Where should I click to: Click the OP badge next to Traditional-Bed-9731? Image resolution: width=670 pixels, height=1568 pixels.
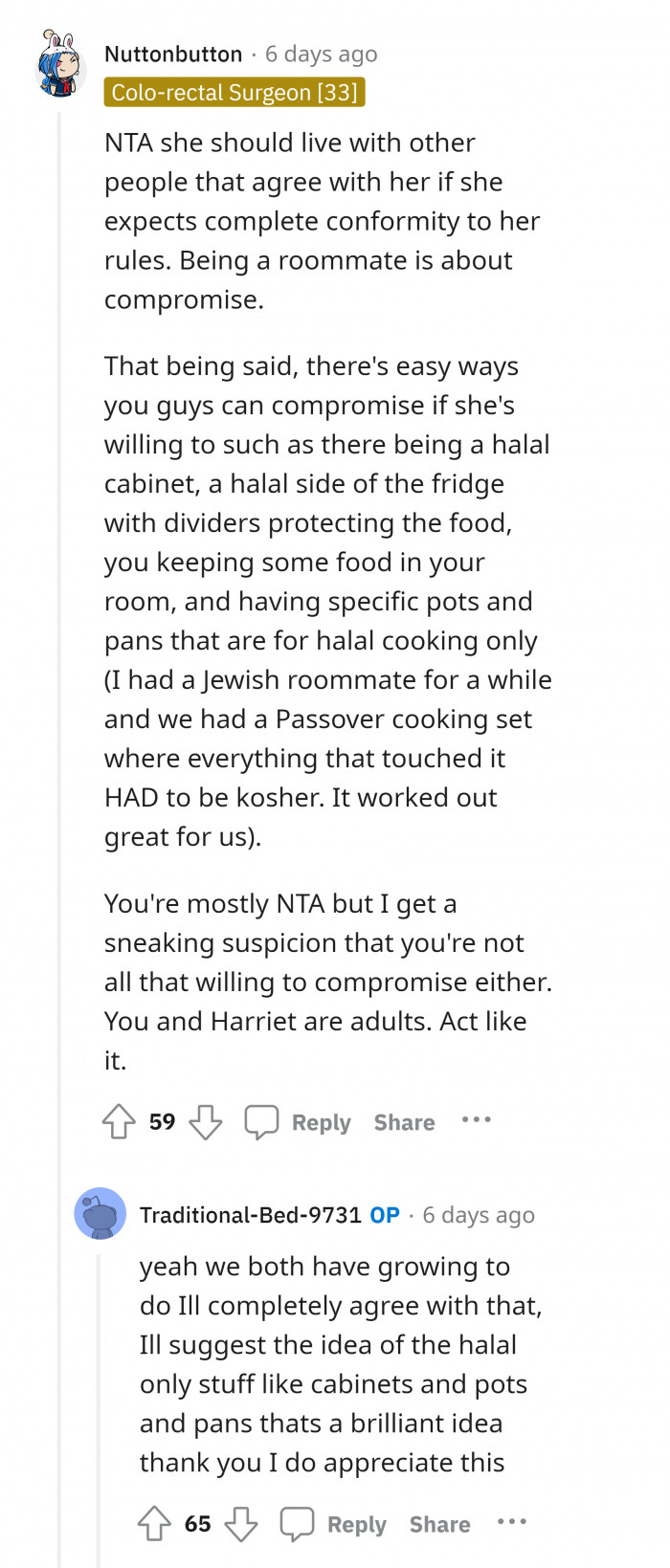tap(384, 1214)
